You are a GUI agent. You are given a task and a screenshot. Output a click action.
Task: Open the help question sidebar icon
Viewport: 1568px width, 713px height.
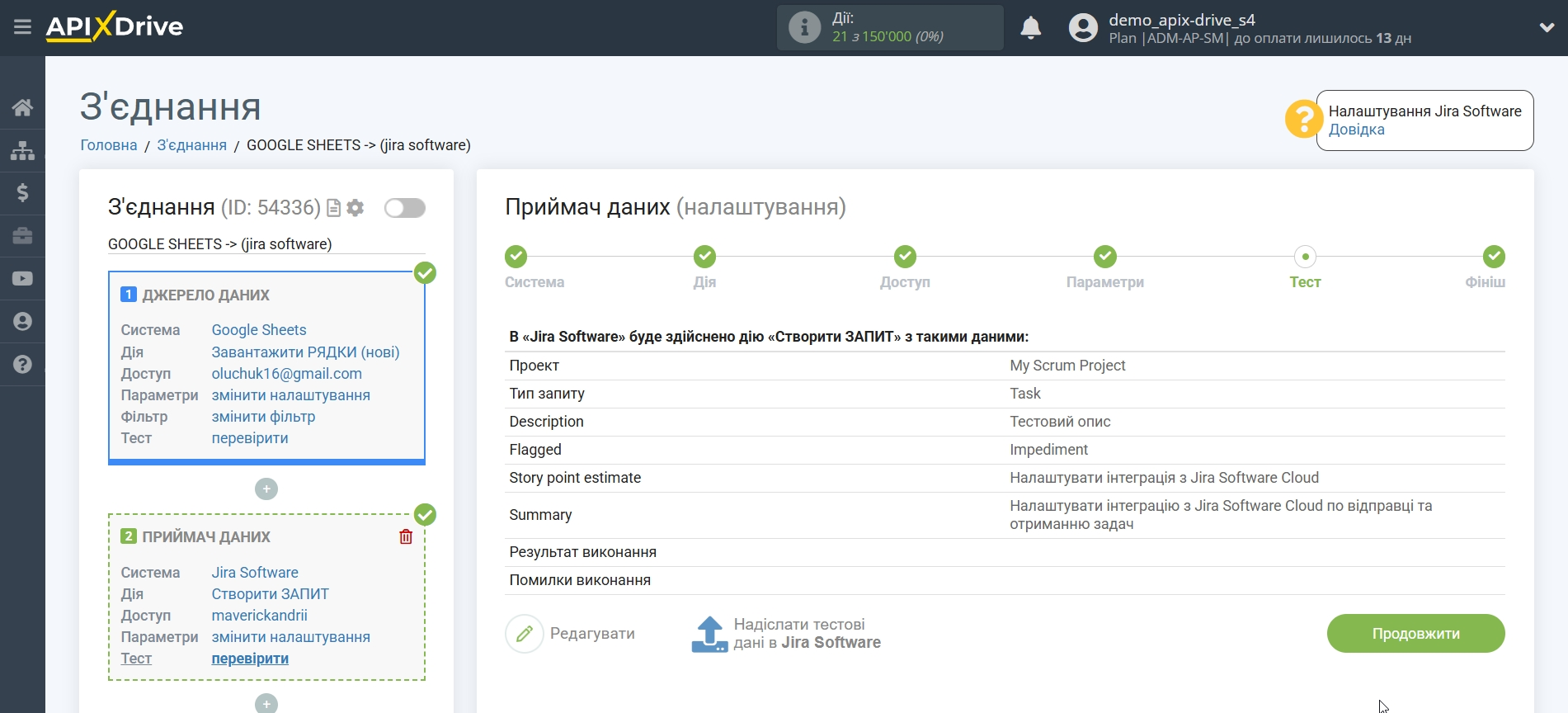pos(22,365)
